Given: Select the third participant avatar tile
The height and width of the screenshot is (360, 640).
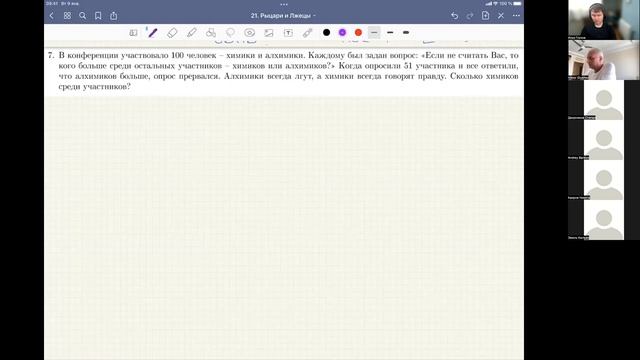Looking at the screenshot, I should (x=603, y=100).
